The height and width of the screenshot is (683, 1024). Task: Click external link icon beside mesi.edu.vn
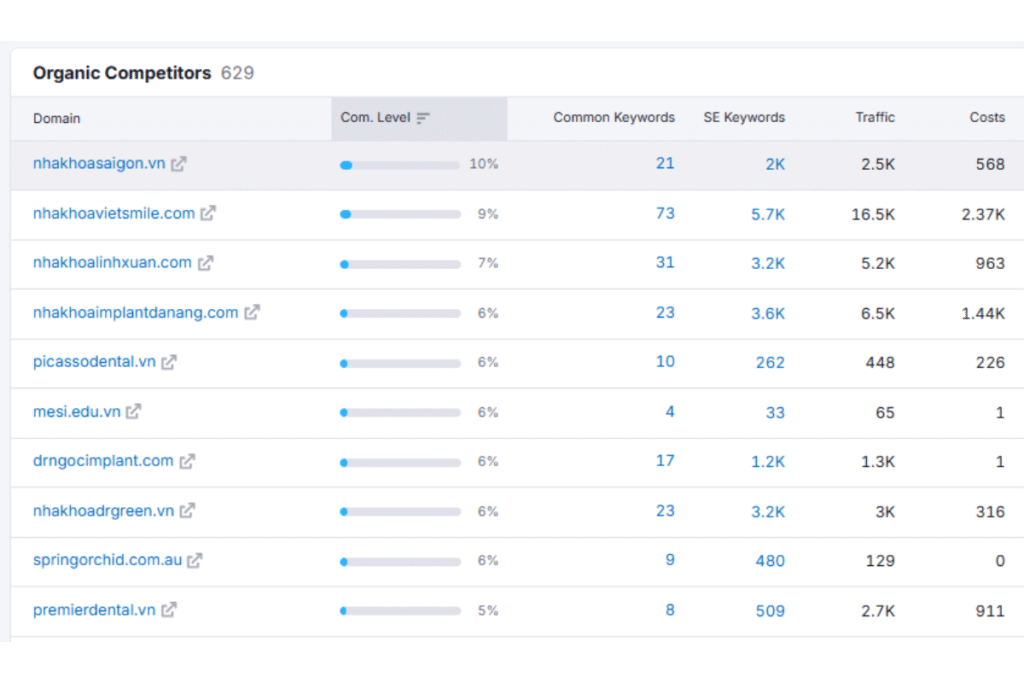coord(133,411)
